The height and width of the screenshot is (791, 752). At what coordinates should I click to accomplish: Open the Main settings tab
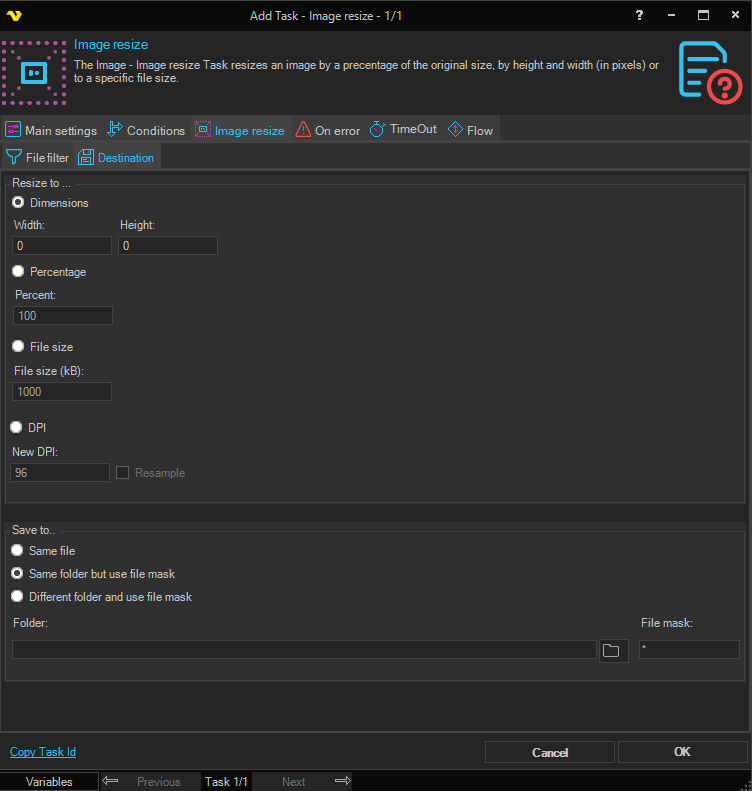51,130
